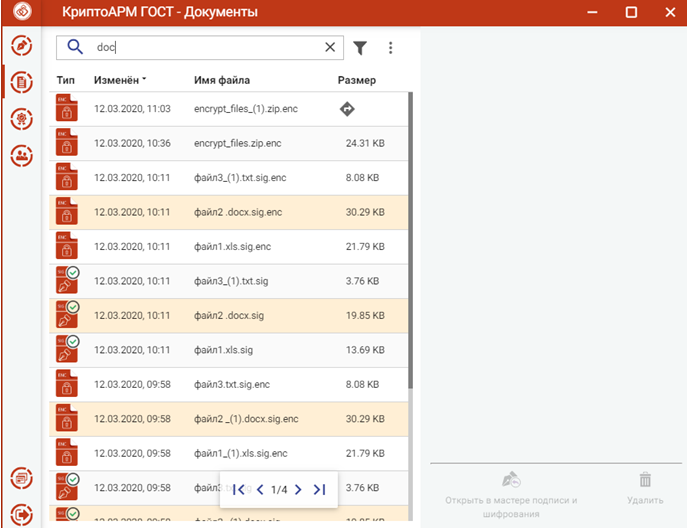Select file name файл2 .docx.sig
The width and height of the screenshot is (687, 528).
pos(229,315)
